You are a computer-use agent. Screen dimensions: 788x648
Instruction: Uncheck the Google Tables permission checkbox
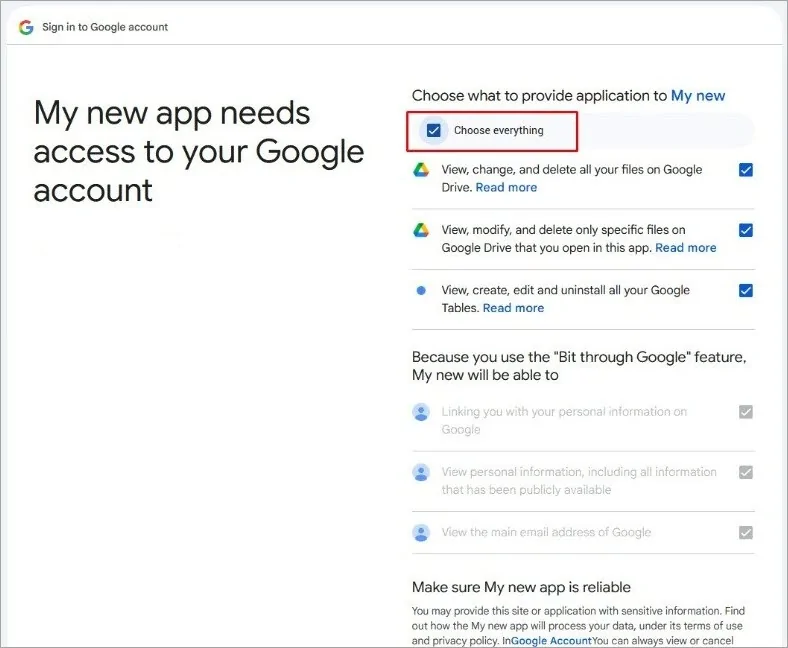pos(745,290)
